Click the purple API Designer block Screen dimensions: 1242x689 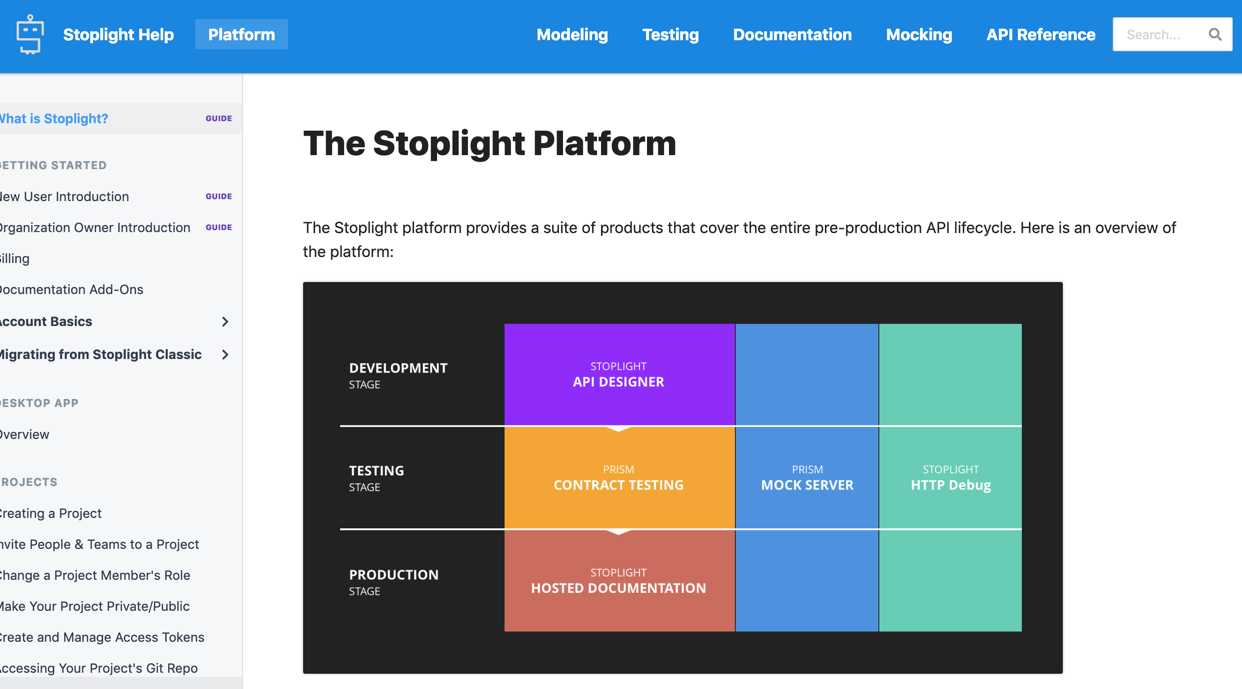click(x=619, y=374)
